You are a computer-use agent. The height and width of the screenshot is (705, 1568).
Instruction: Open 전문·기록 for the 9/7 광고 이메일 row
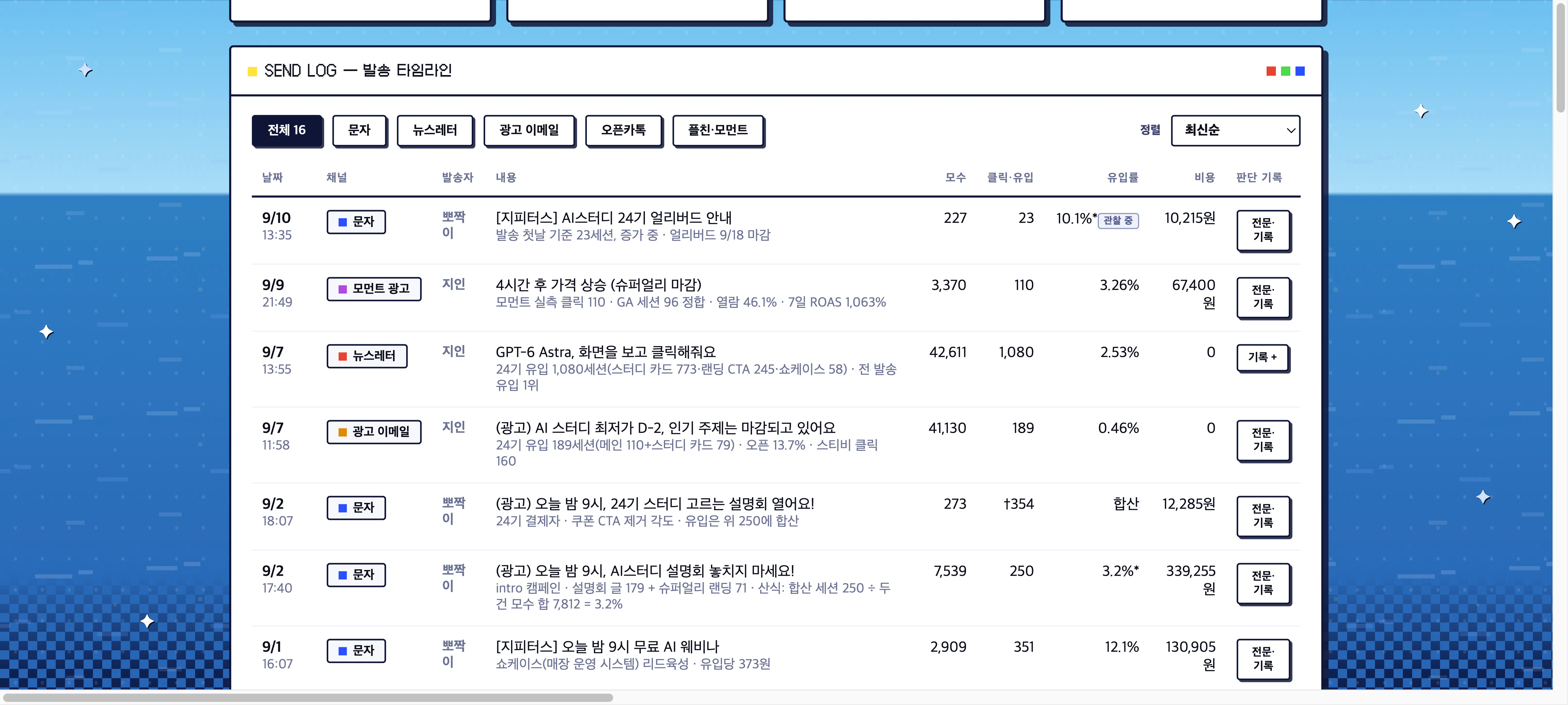tap(1263, 440)
